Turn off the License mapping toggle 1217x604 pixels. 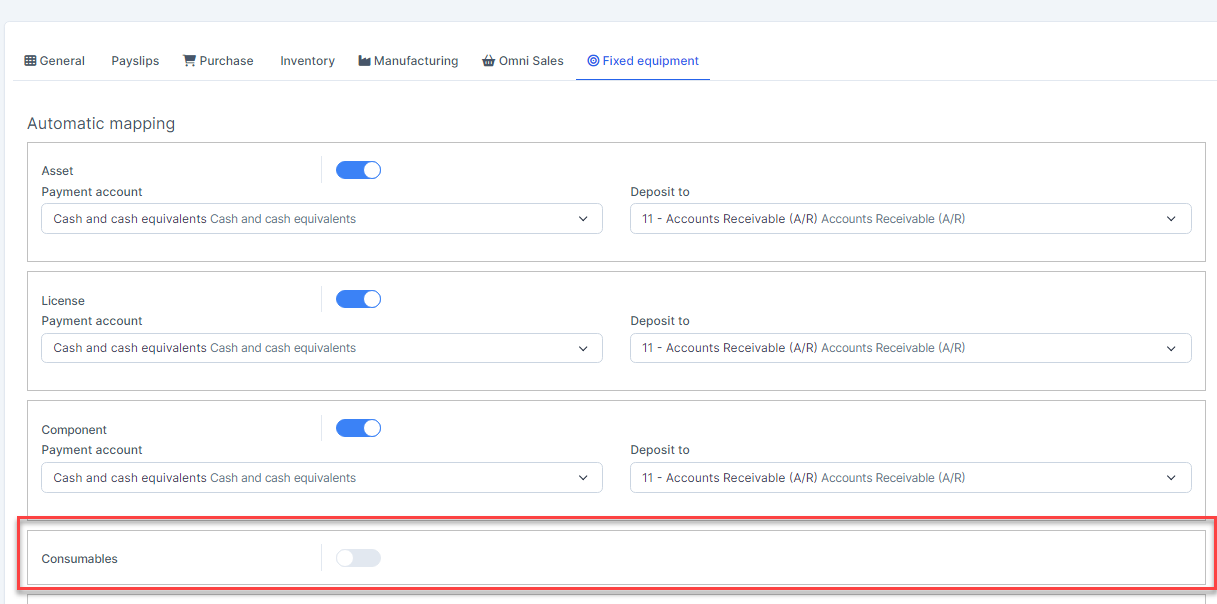pos(358,299)
